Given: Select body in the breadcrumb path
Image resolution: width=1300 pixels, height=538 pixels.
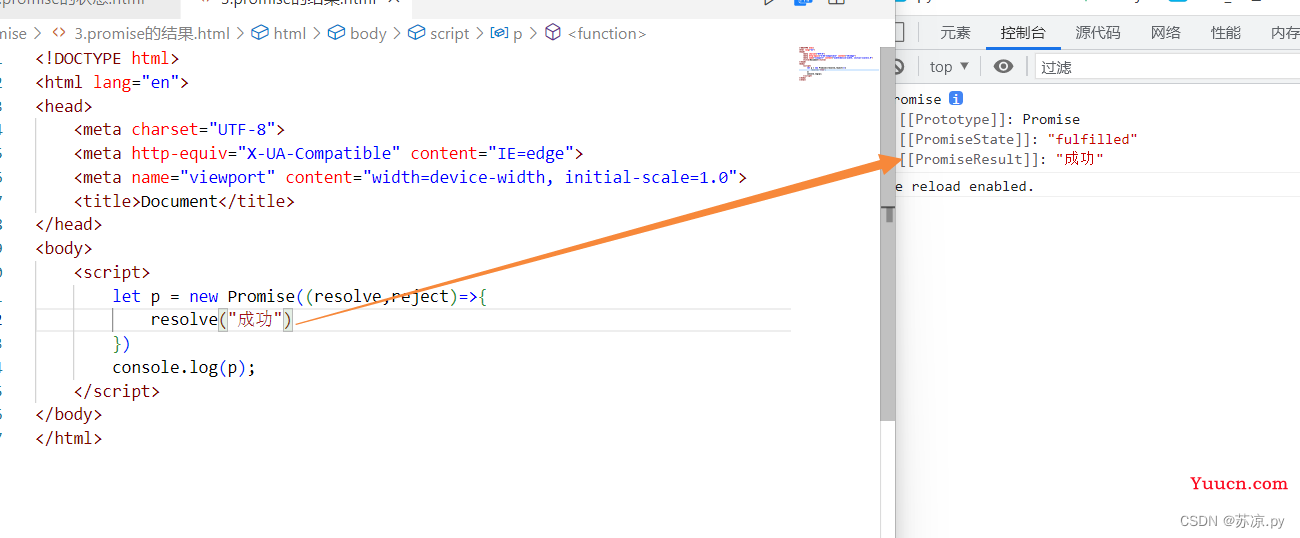Looking at the screenshot, I should point(368,33).
